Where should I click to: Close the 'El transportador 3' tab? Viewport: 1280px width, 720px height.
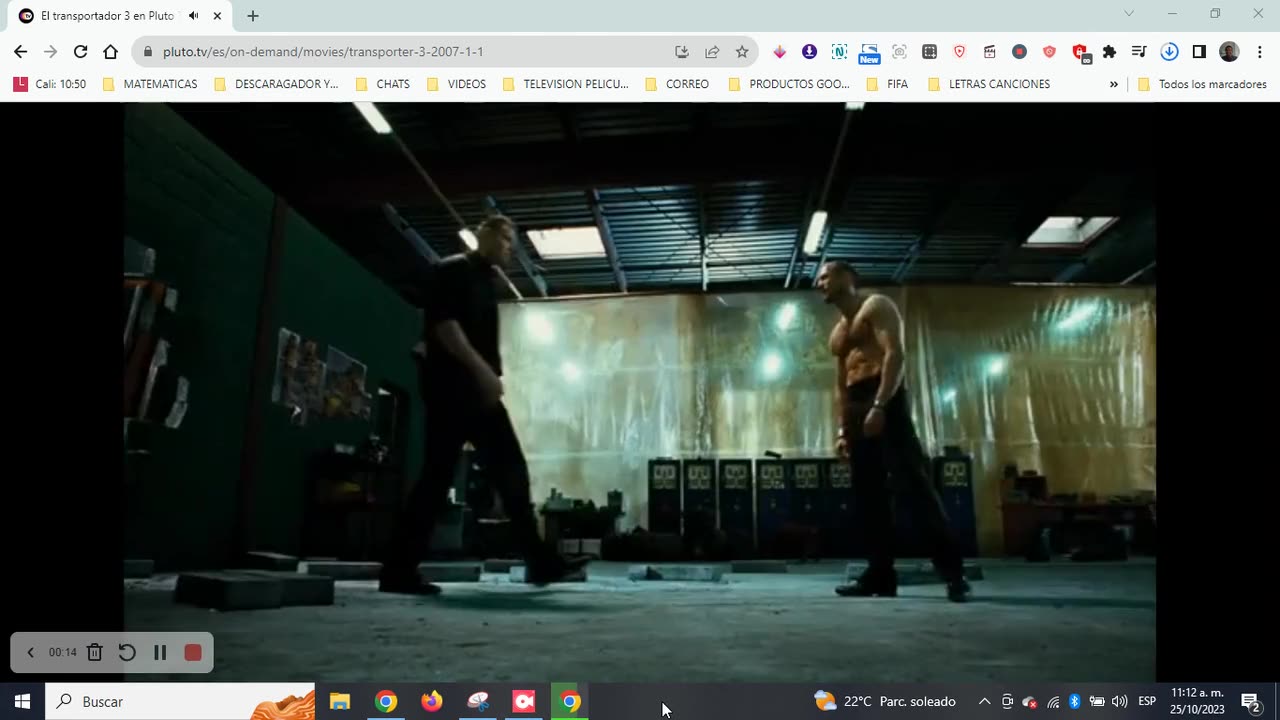(217, 16)
